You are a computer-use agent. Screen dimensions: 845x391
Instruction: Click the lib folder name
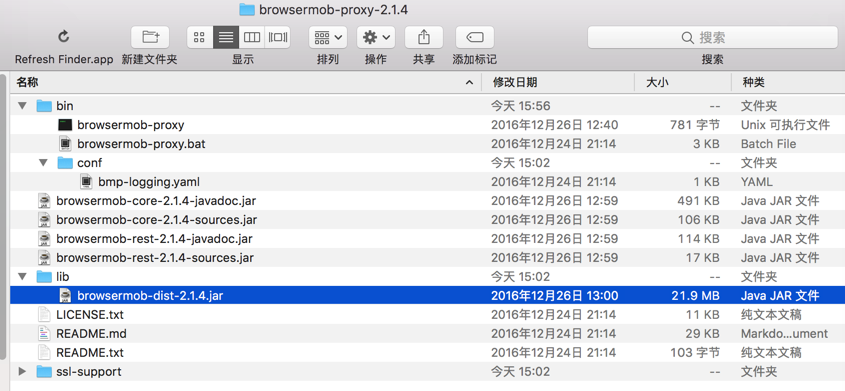click(x=63, y=276)
